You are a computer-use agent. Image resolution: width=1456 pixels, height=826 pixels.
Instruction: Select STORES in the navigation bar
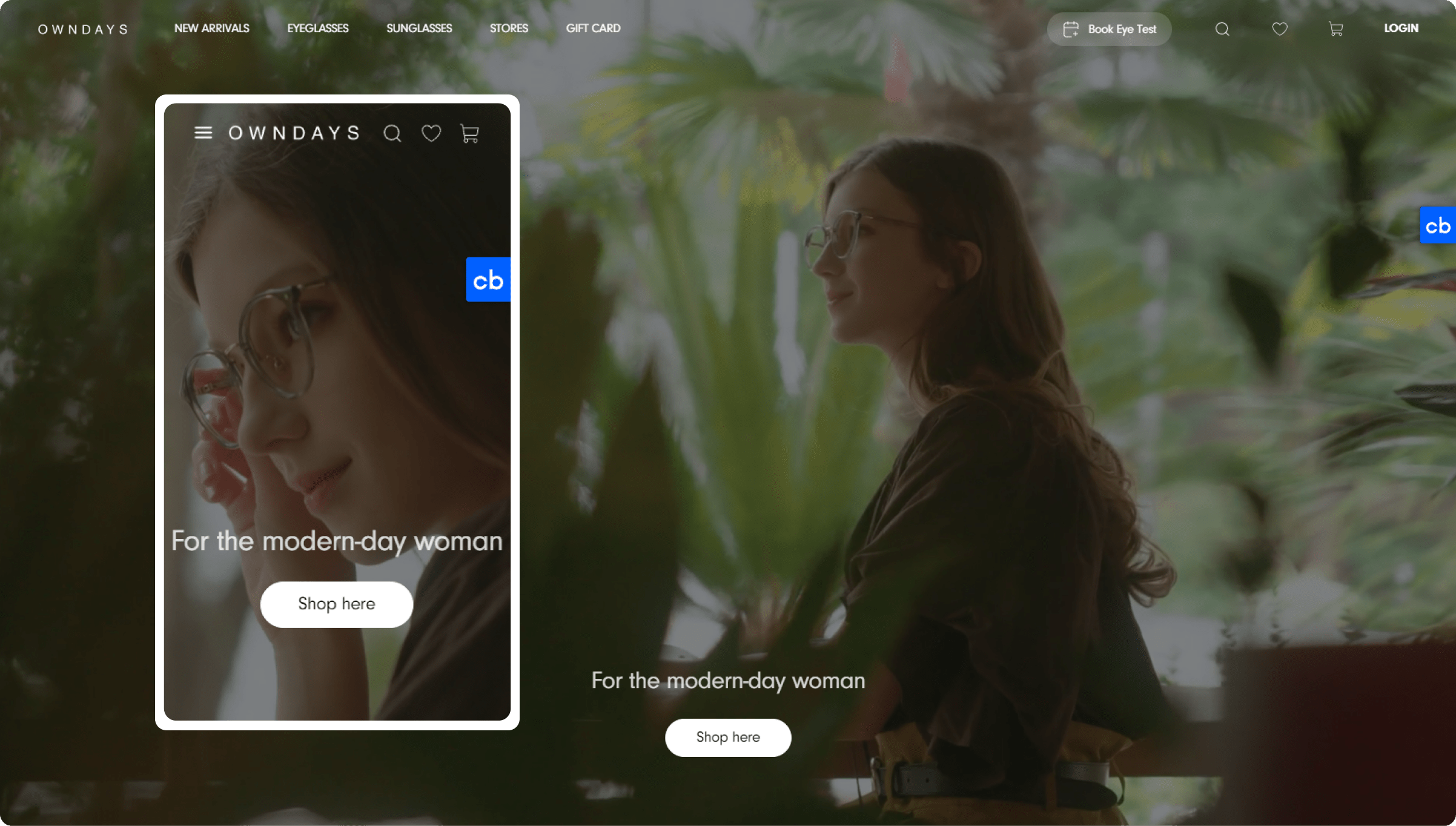(x=509, y=28)
